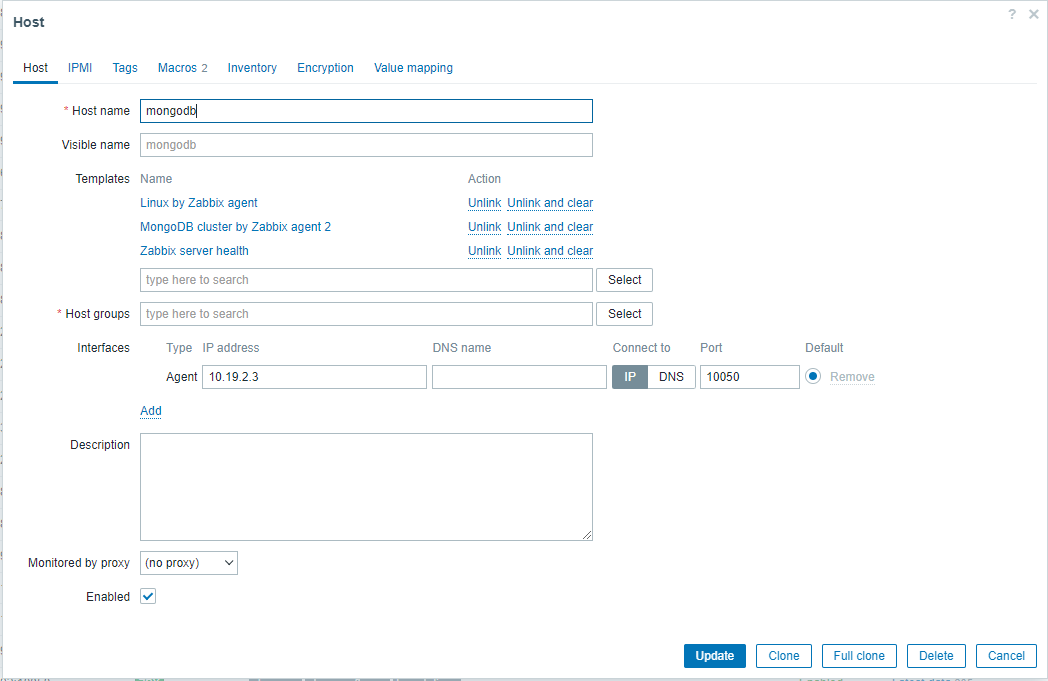Toggle the Enabled checkbox
Image resolution: width=1048 pixels, height=681 pixels.
[x=148, y=596]
